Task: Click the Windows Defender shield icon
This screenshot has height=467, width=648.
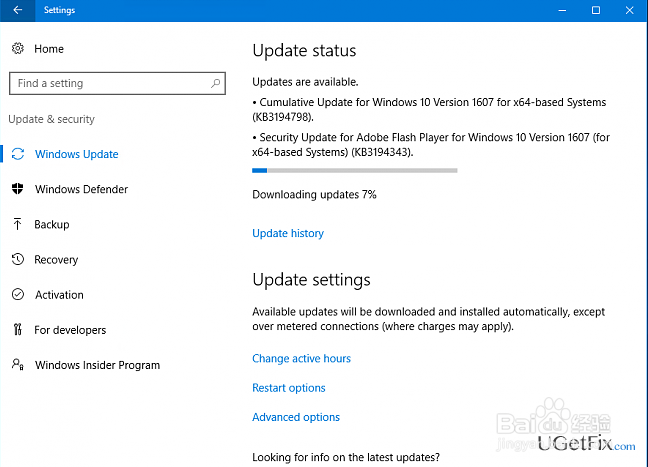Action: tap(17, 189)
